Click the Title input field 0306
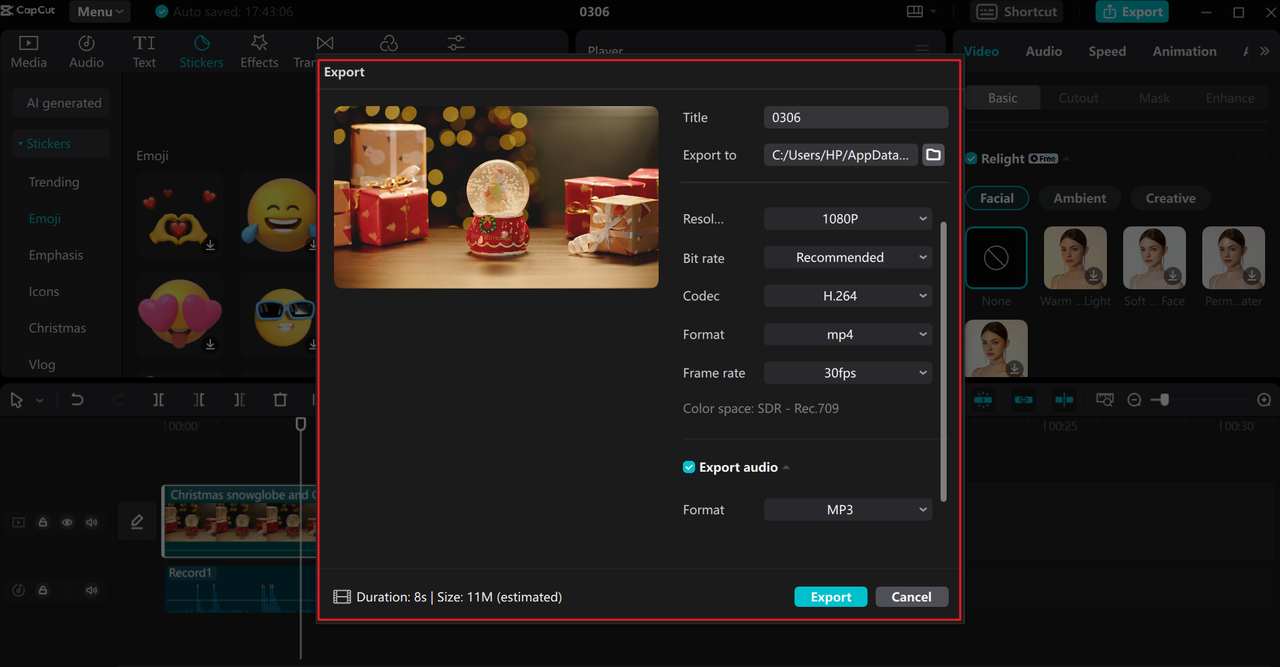The height and width of the screenshot is (667, 1280). tap(856, 117)
